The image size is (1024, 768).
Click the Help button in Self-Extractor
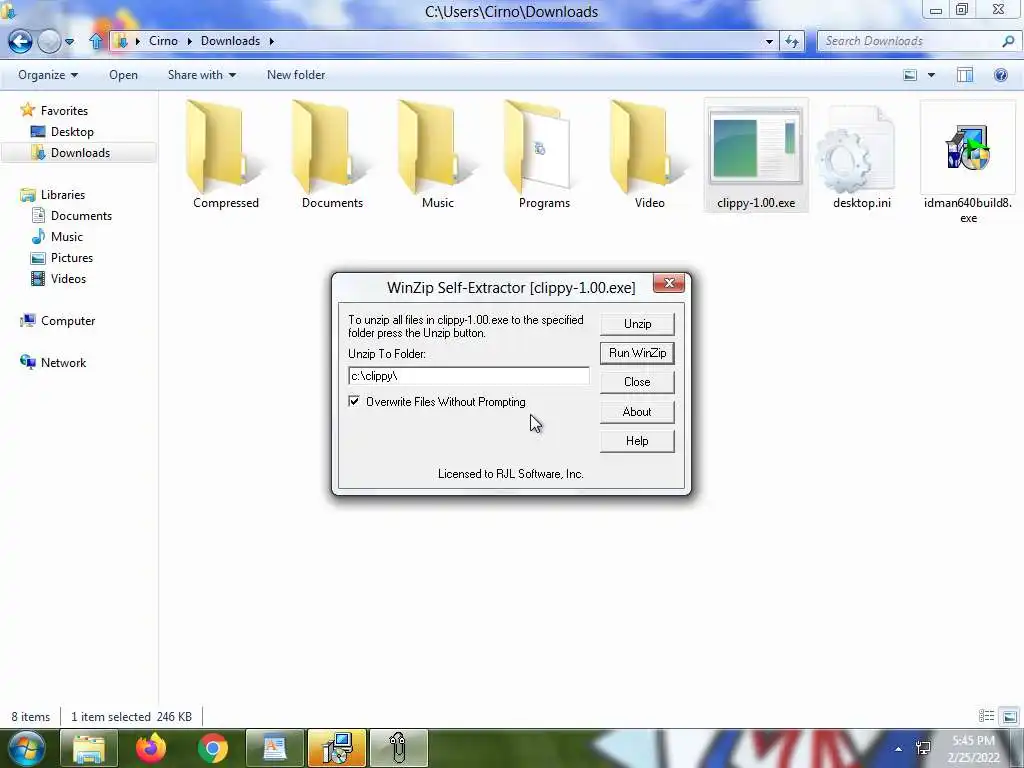(637, 441)
